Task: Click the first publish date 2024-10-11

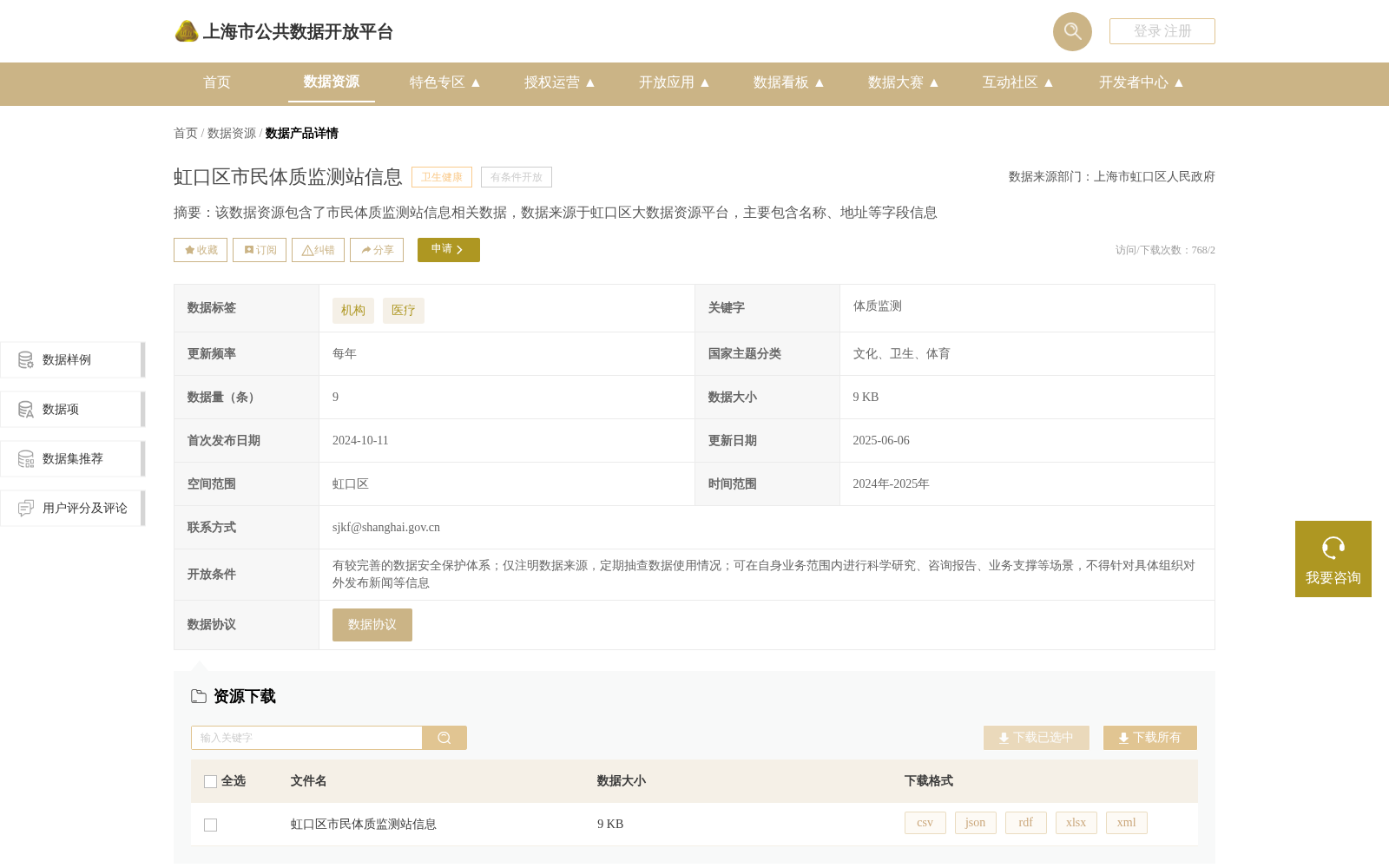Action: point(360,440)
